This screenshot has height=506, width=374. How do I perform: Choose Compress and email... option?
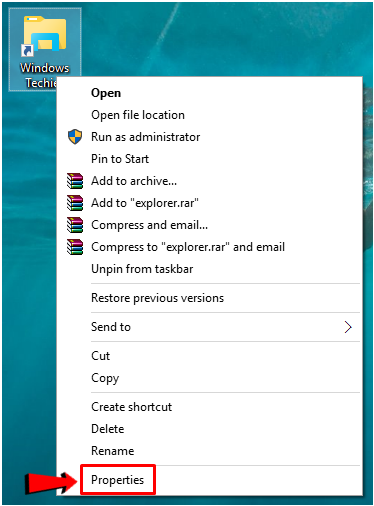click(x=209, y=225)
